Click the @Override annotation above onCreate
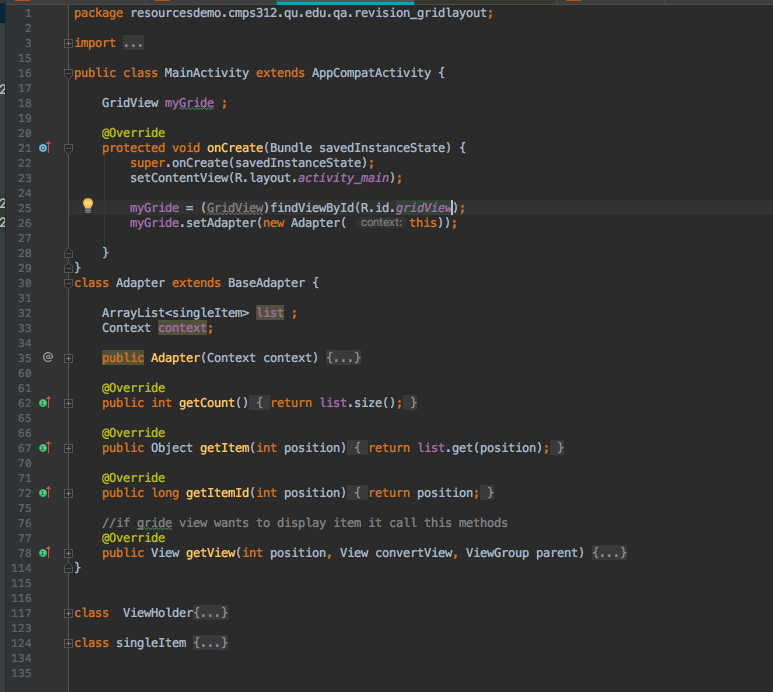Viewport: 773px width, 692px height. pos(134,133)
